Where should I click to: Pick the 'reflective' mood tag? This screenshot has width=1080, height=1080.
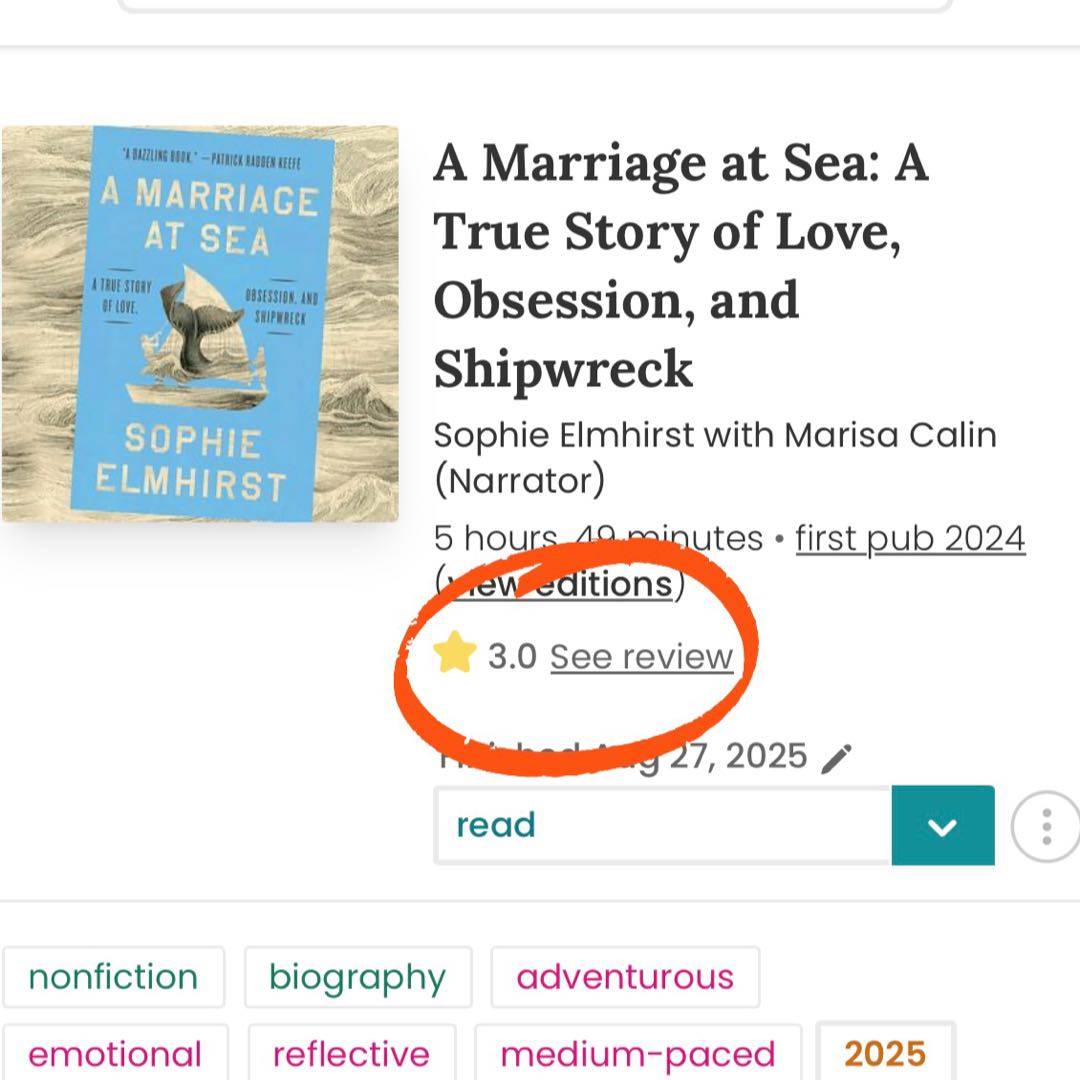[351, 1053]
